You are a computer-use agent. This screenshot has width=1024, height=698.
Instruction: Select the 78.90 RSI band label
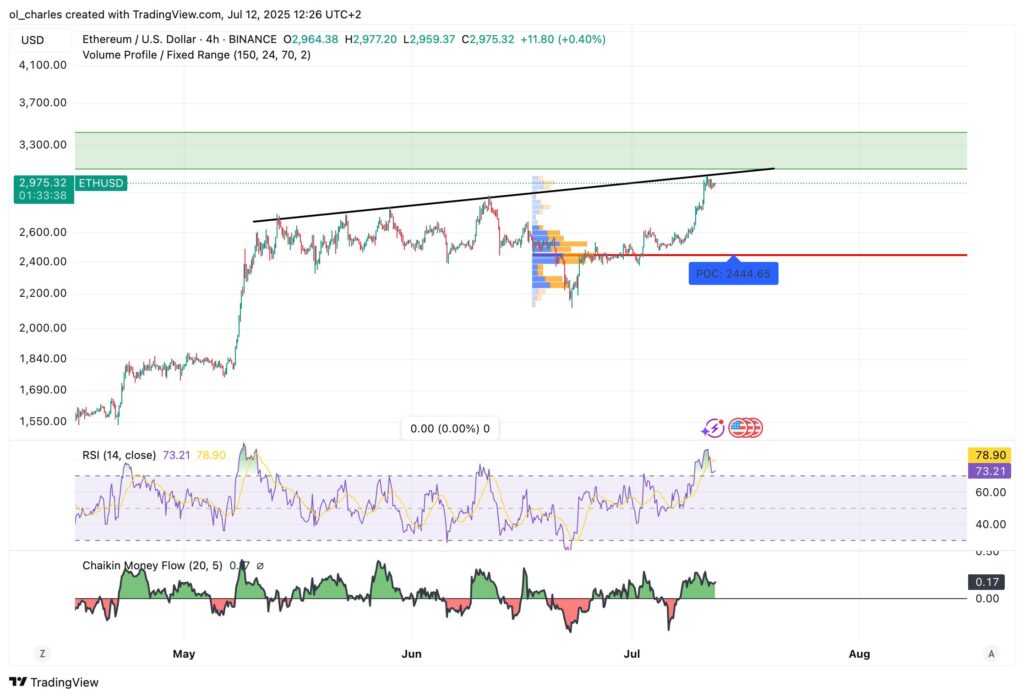(988, 453)
